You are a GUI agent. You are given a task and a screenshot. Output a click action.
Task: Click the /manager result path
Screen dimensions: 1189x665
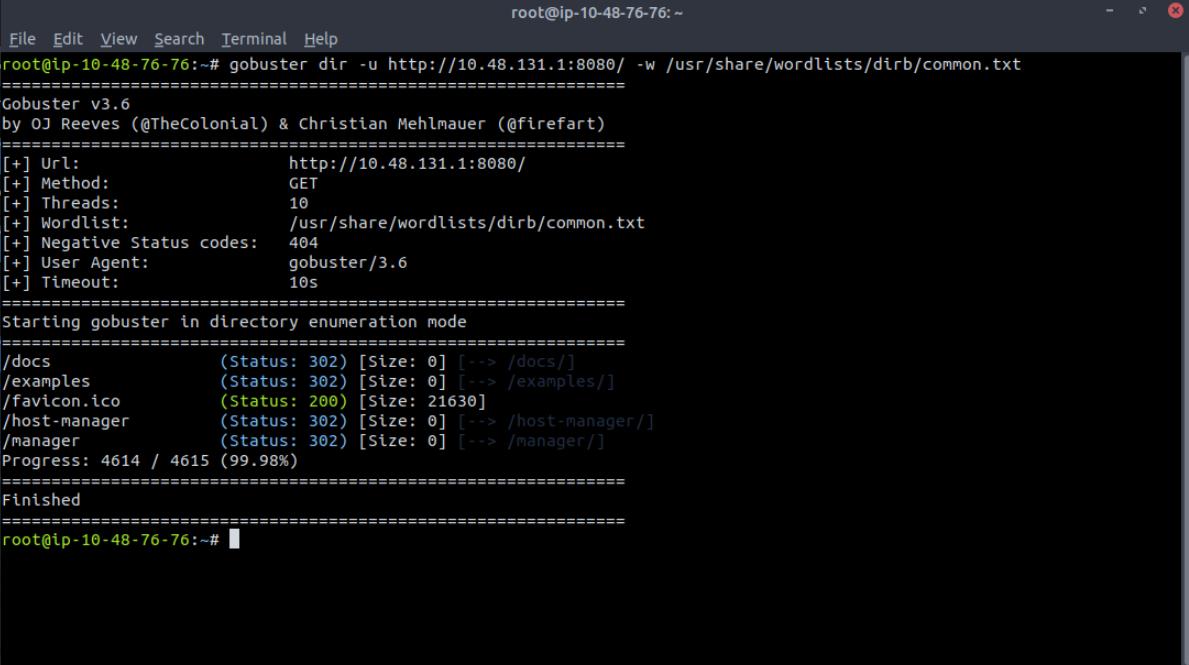click(41, 441)
